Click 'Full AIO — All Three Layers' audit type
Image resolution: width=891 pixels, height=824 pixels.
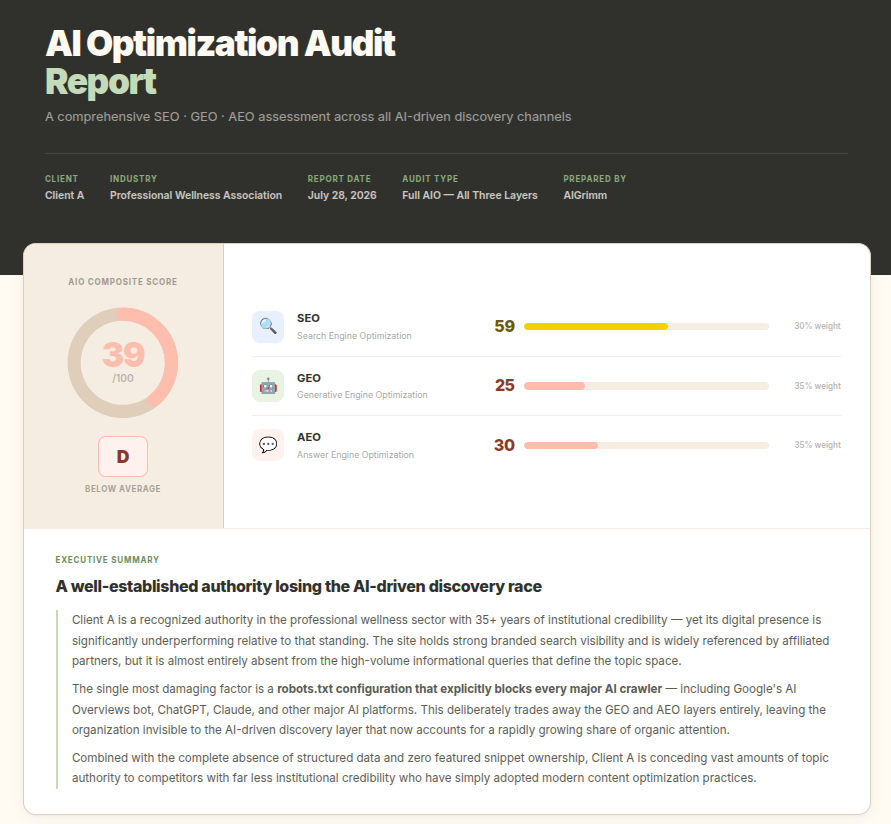tap(469, 195)
